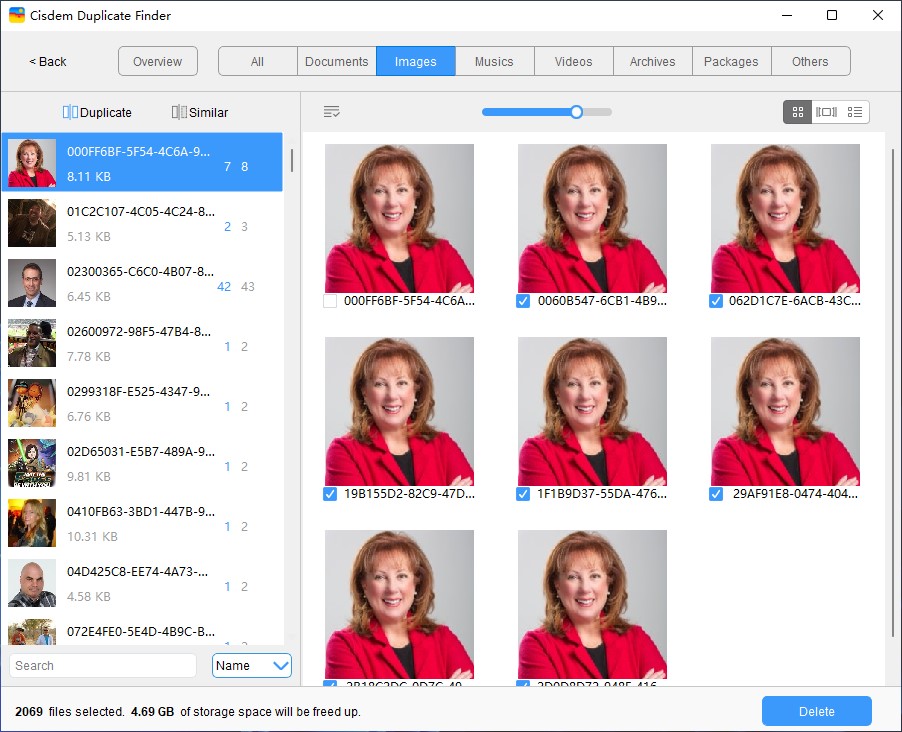Click the Delete button

point(816,711)
